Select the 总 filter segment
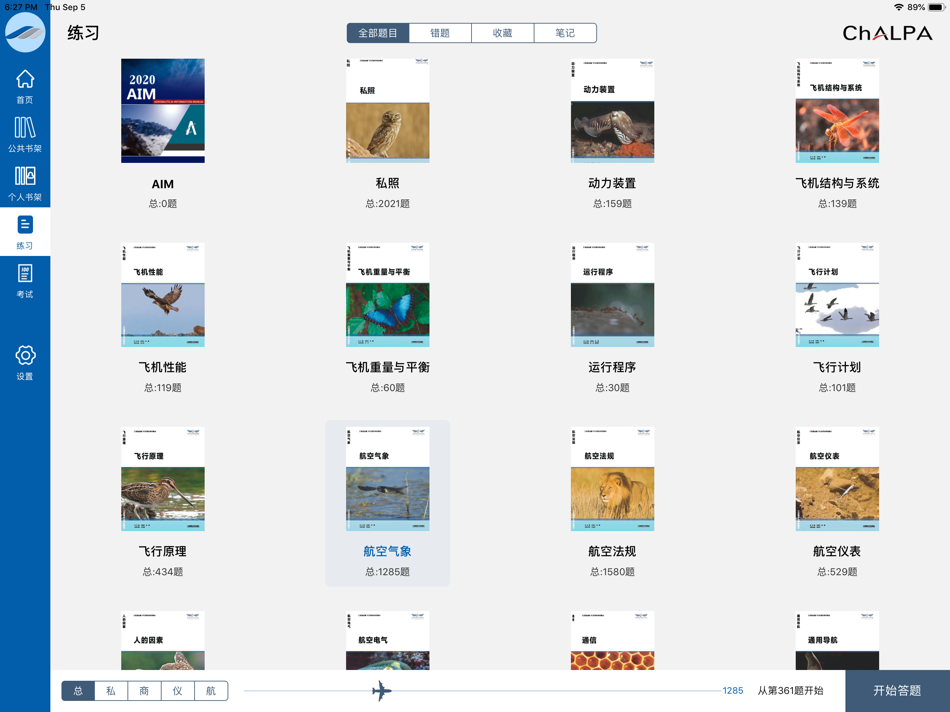The width and height of the screenshot is (950, 712). pos(78,691)
